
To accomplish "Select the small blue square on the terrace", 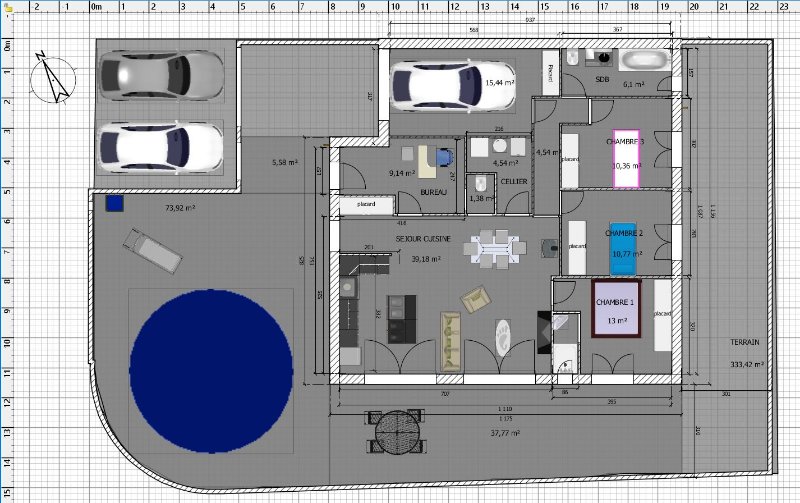I will click(x=115, y=203).
